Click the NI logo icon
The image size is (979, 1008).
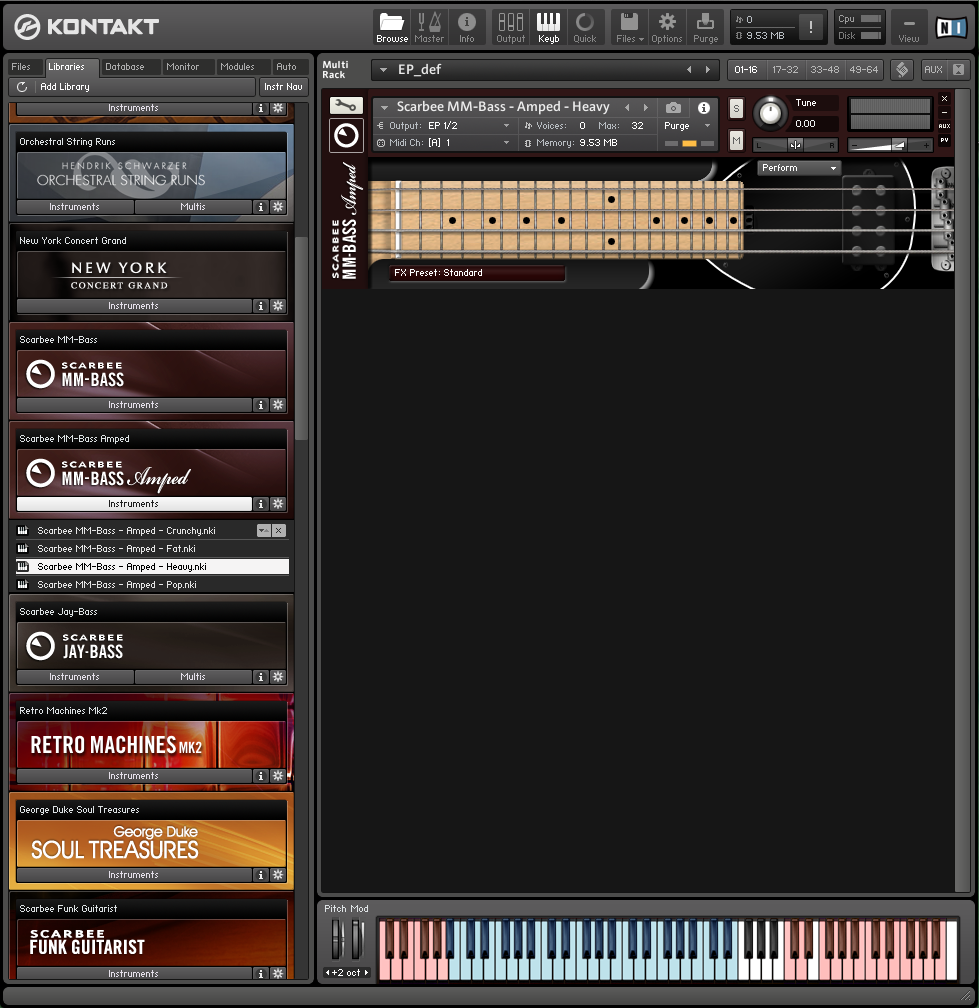point(951,27)
